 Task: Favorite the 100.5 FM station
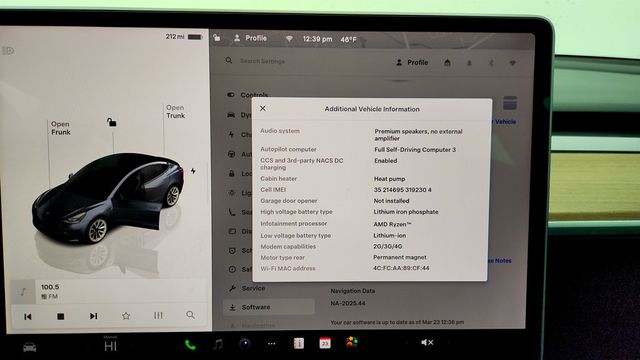point(126,316)
